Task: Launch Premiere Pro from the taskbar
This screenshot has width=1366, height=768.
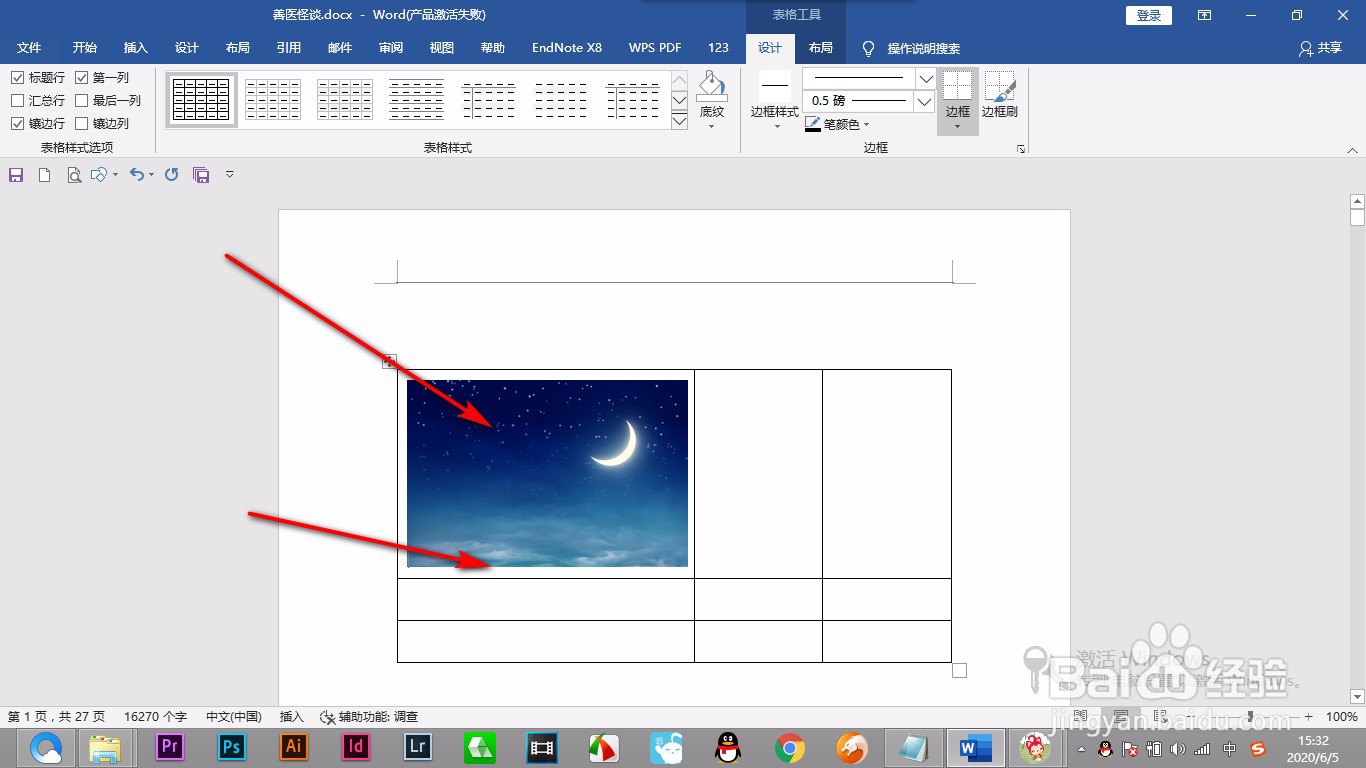Action: [169, 746]
